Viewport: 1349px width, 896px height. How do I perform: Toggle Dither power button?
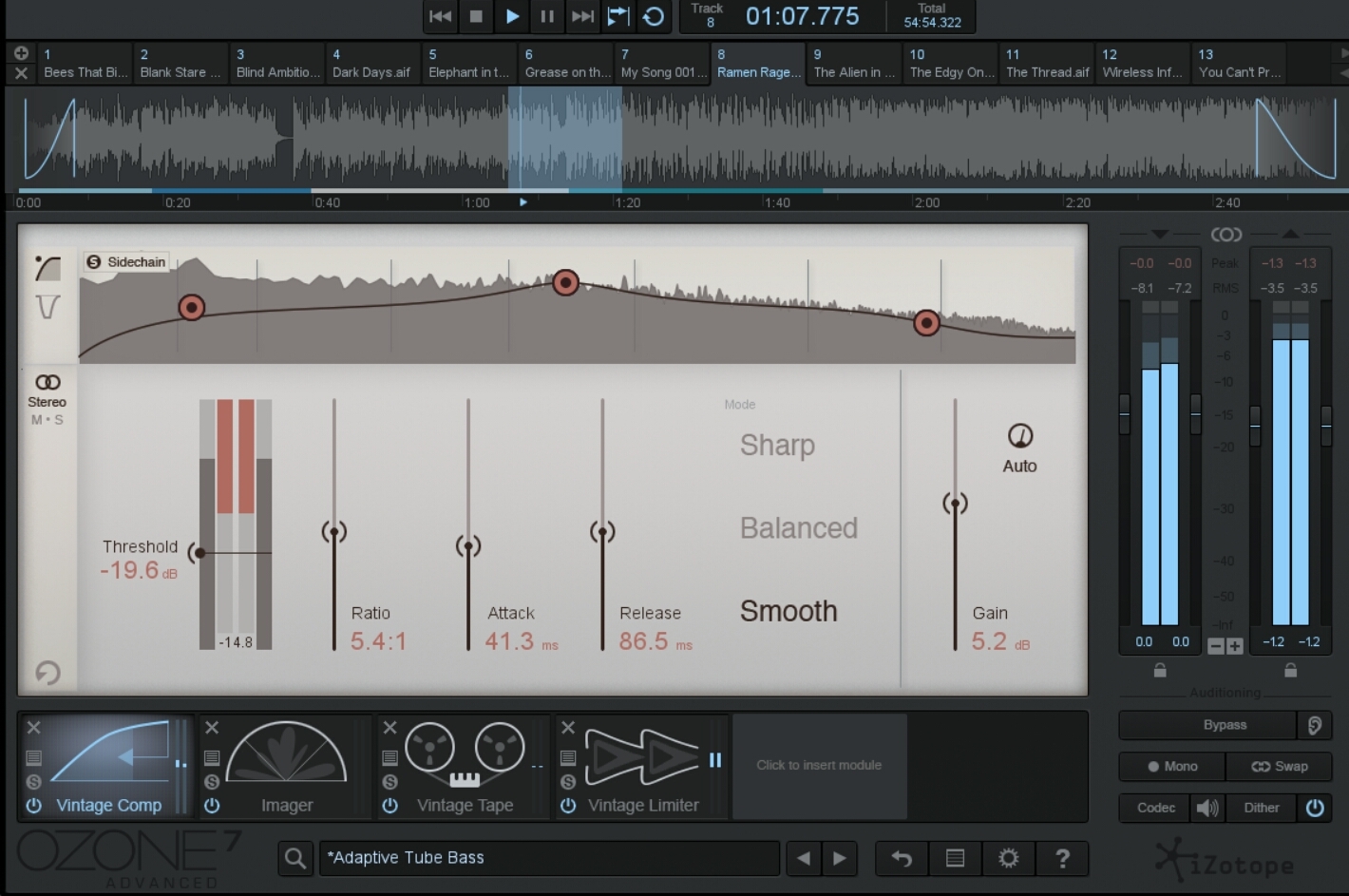pyautogui.click(x=1315, y=808)
